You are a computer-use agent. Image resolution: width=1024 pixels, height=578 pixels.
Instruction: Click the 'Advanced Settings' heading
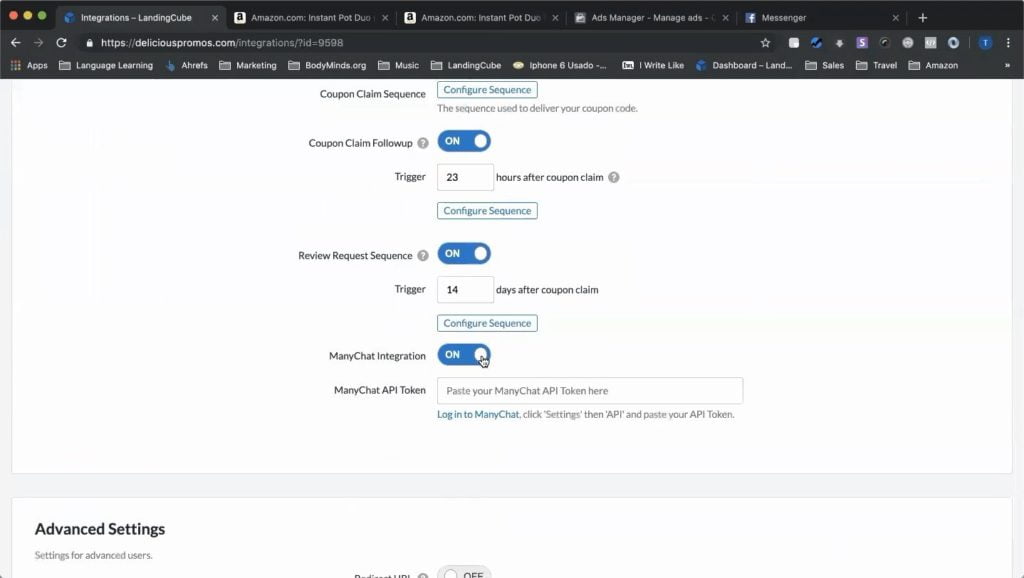tap(100, 528)
